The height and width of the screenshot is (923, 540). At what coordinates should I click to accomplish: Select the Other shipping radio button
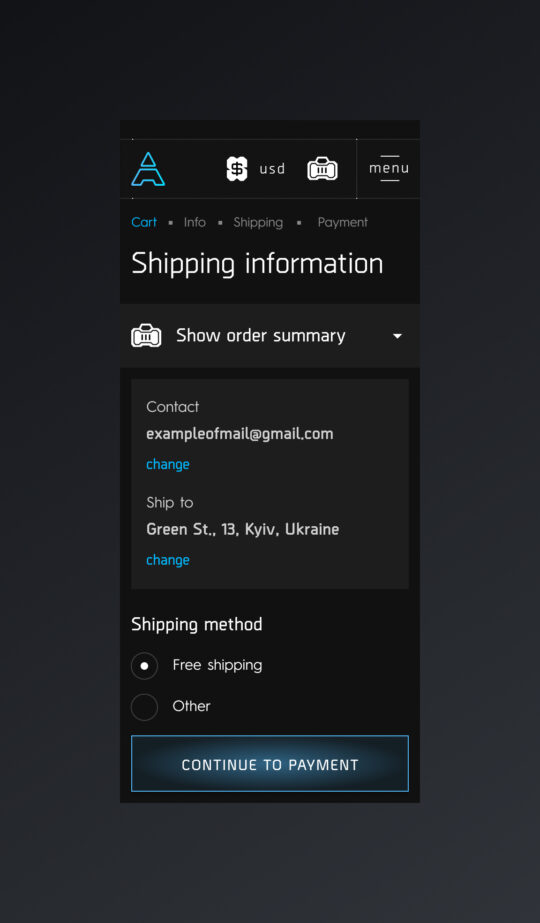pos(144,707)
